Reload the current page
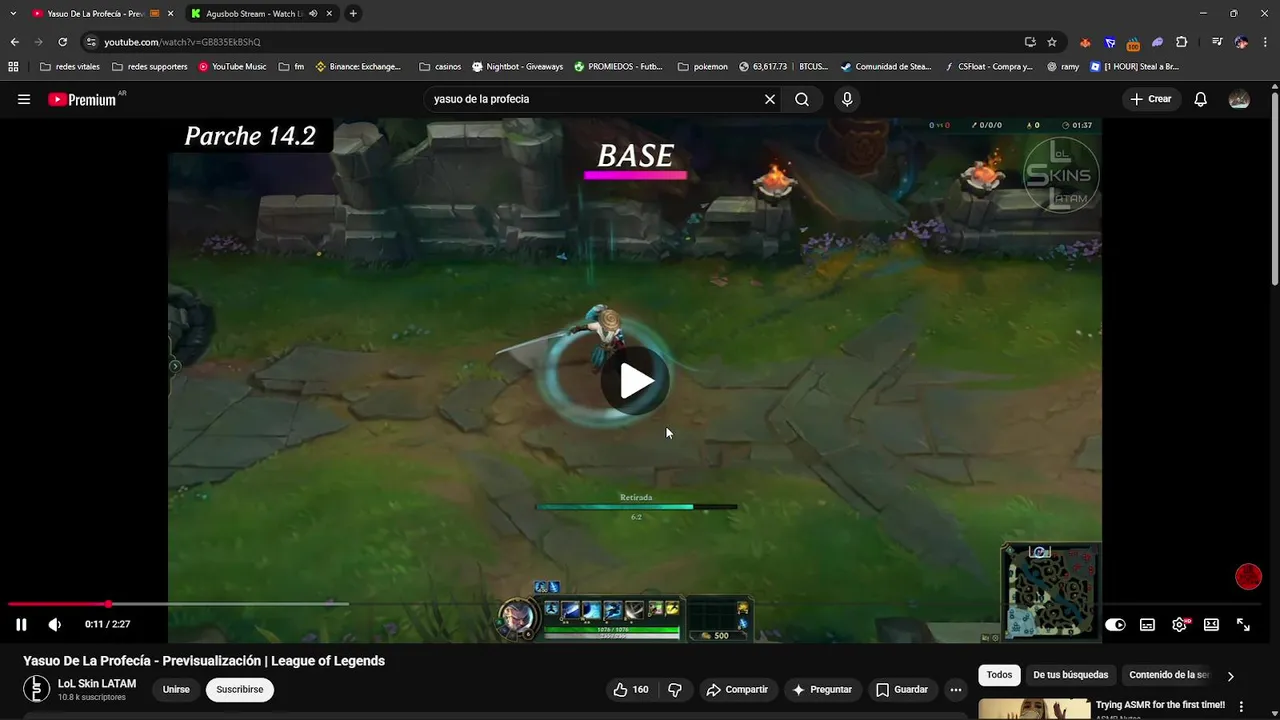 tap(62, 42)
